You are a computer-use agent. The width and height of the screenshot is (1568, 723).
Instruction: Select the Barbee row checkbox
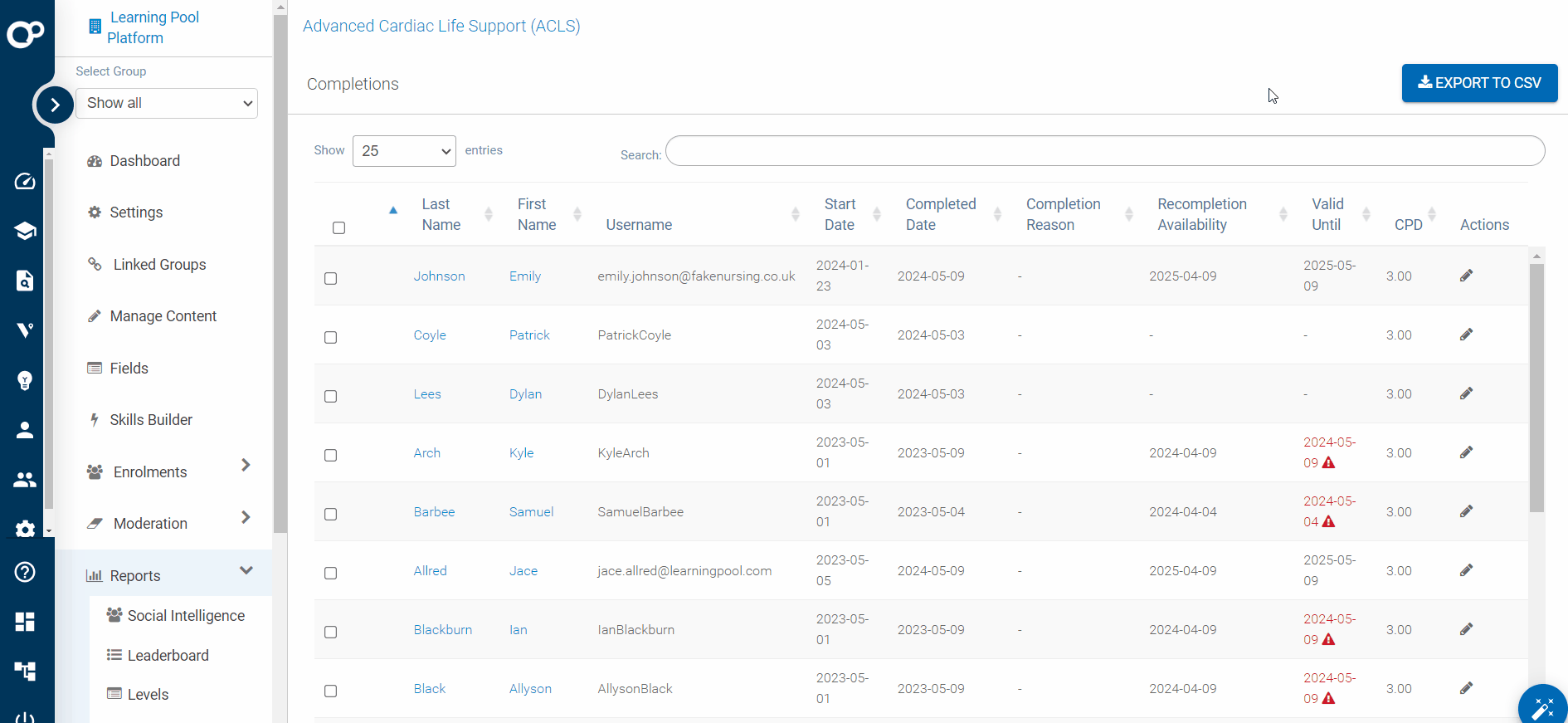[330, 514]
